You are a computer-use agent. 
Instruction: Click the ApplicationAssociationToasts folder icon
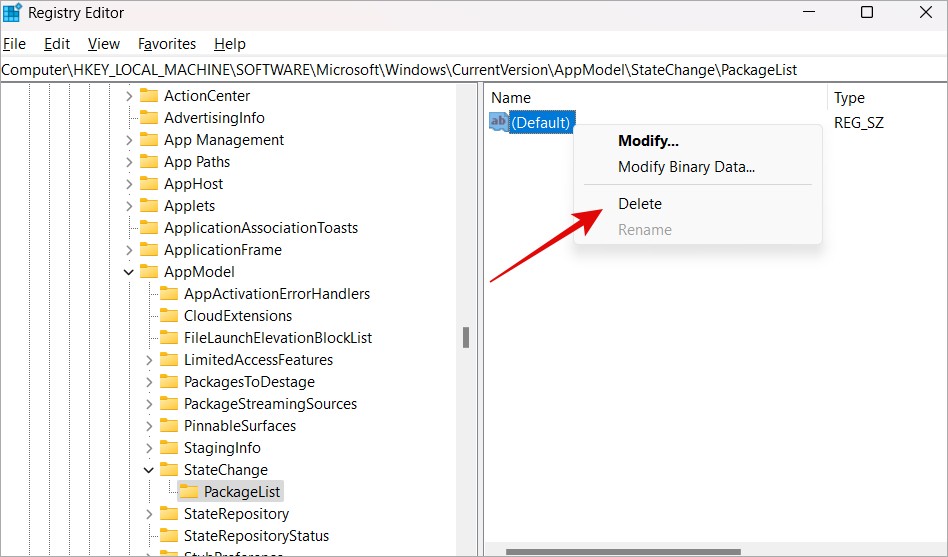point(149,227)
